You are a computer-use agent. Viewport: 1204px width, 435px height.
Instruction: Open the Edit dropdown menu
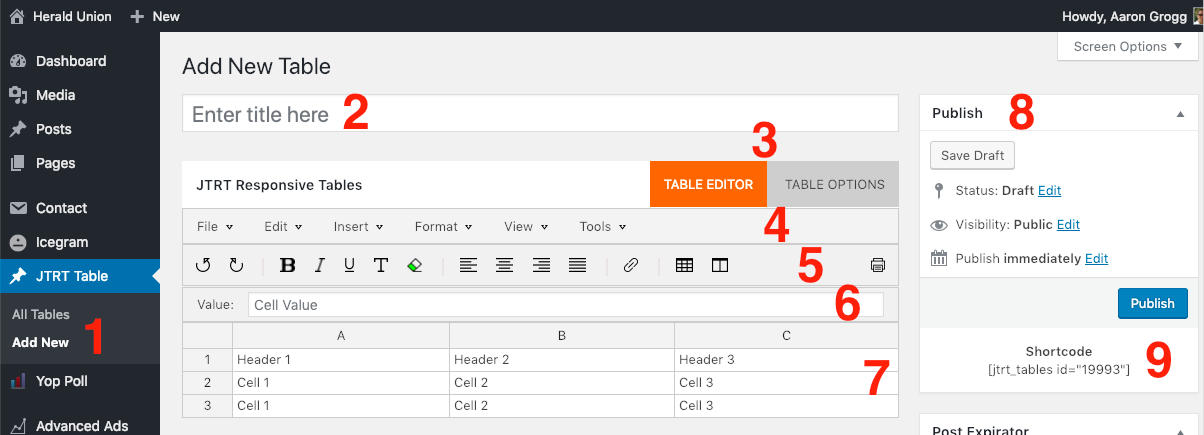point(283,226)
